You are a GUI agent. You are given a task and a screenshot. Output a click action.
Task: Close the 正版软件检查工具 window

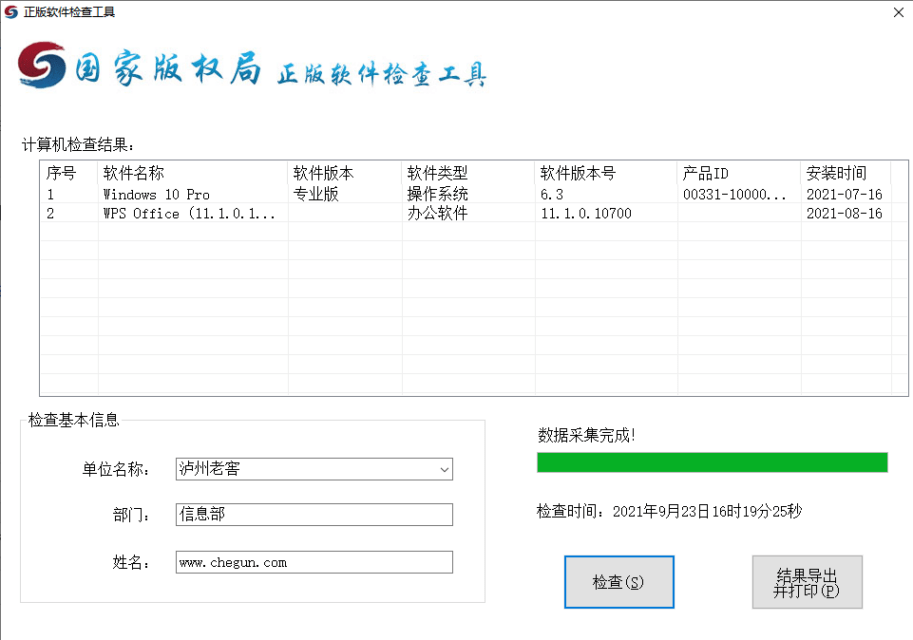[898, 12]
